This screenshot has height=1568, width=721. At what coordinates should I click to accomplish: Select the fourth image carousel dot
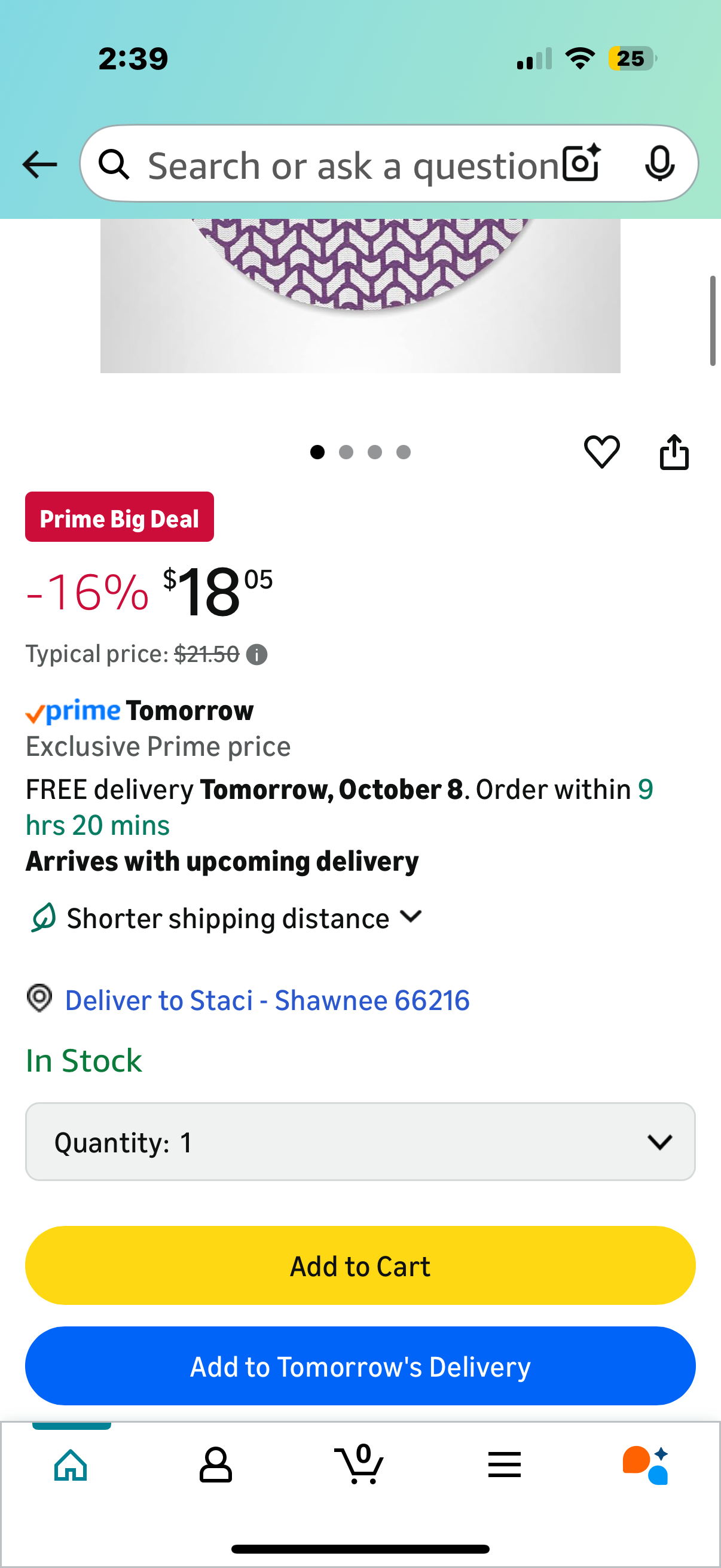click(x=404, y=452)
